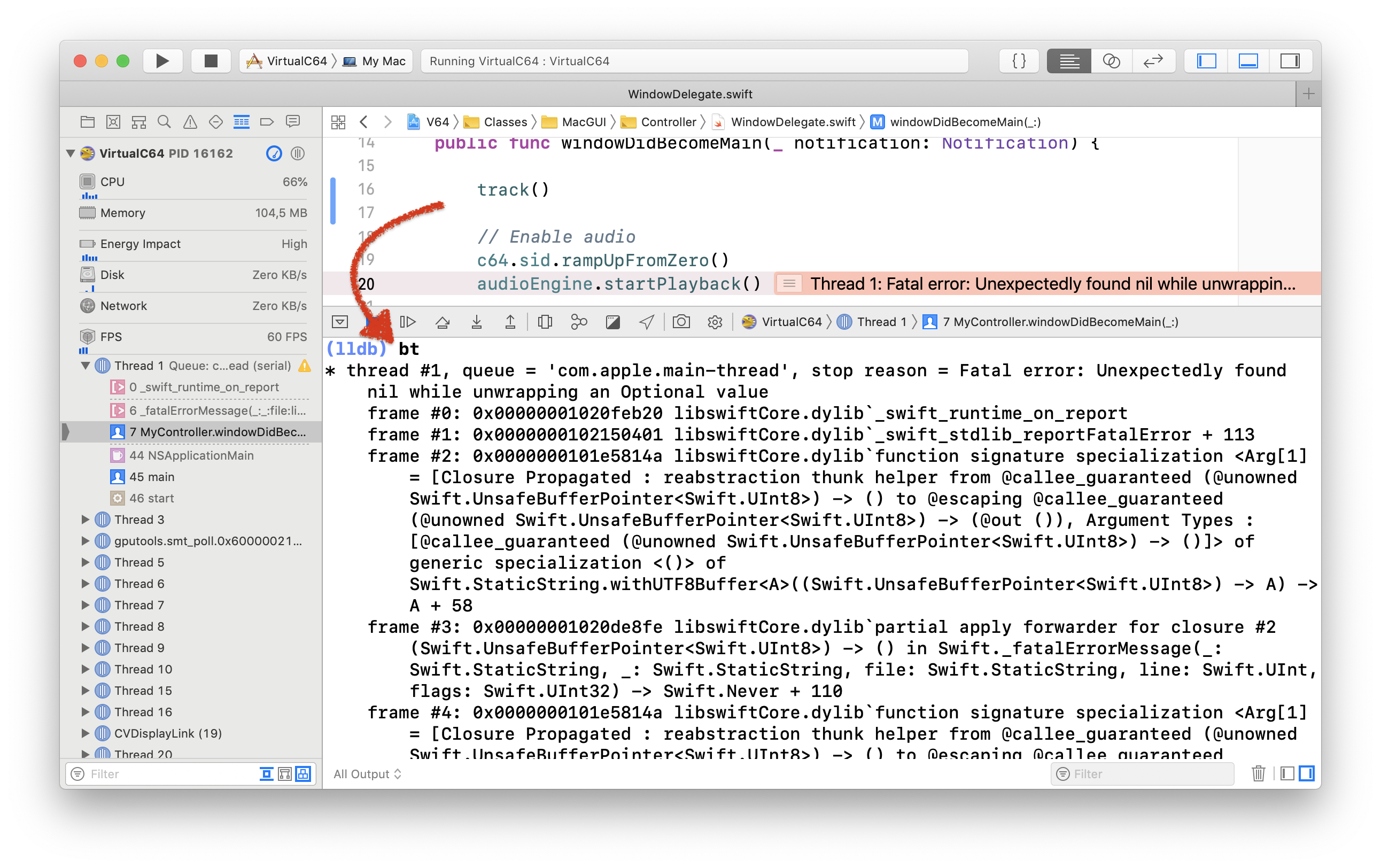Toggle the Debug area visibility
Image resolution: width=1381 pixels, height=868 pixels.
(x=1248, y=61)
